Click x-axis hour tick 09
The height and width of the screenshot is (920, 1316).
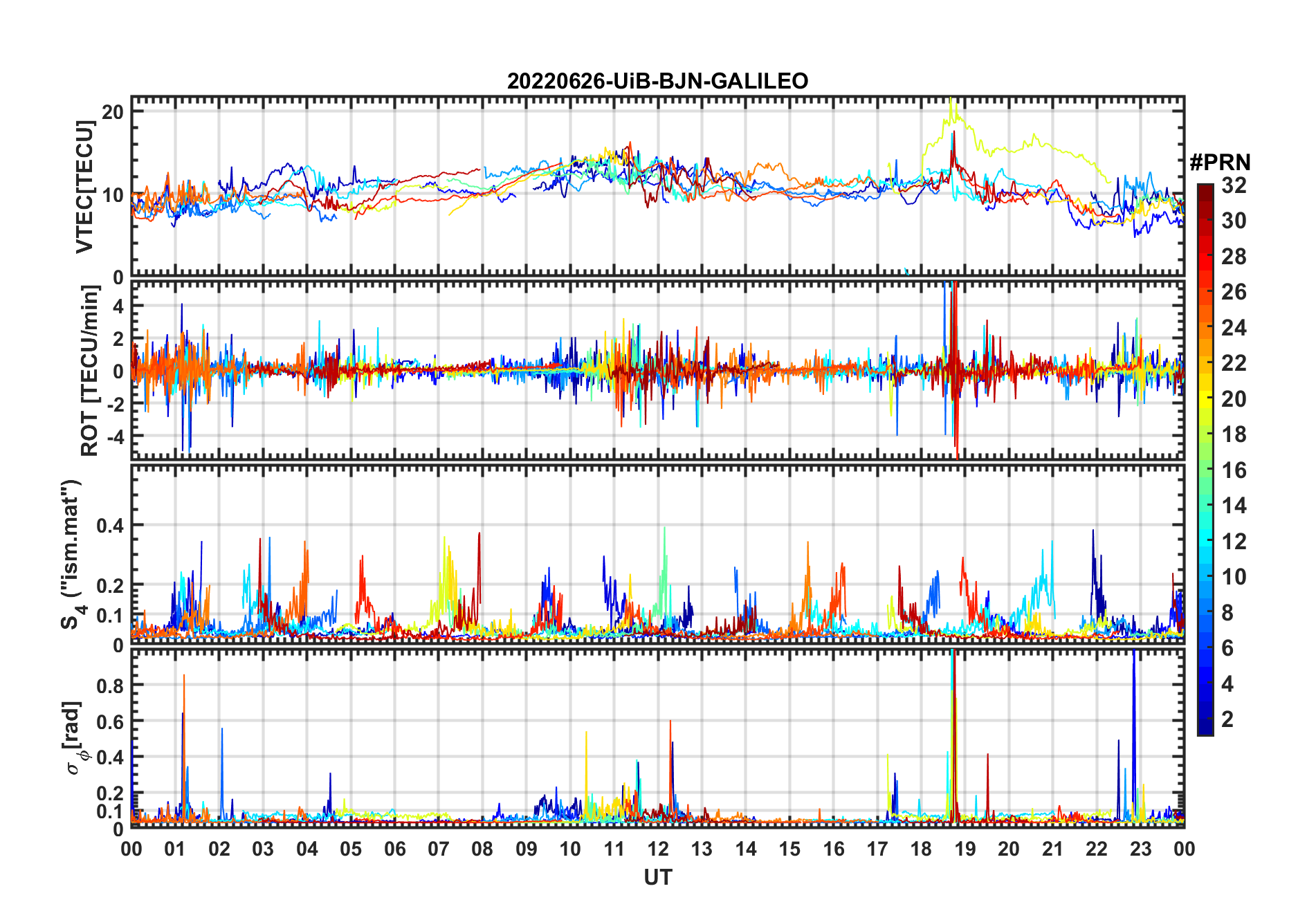coord(527,849)
